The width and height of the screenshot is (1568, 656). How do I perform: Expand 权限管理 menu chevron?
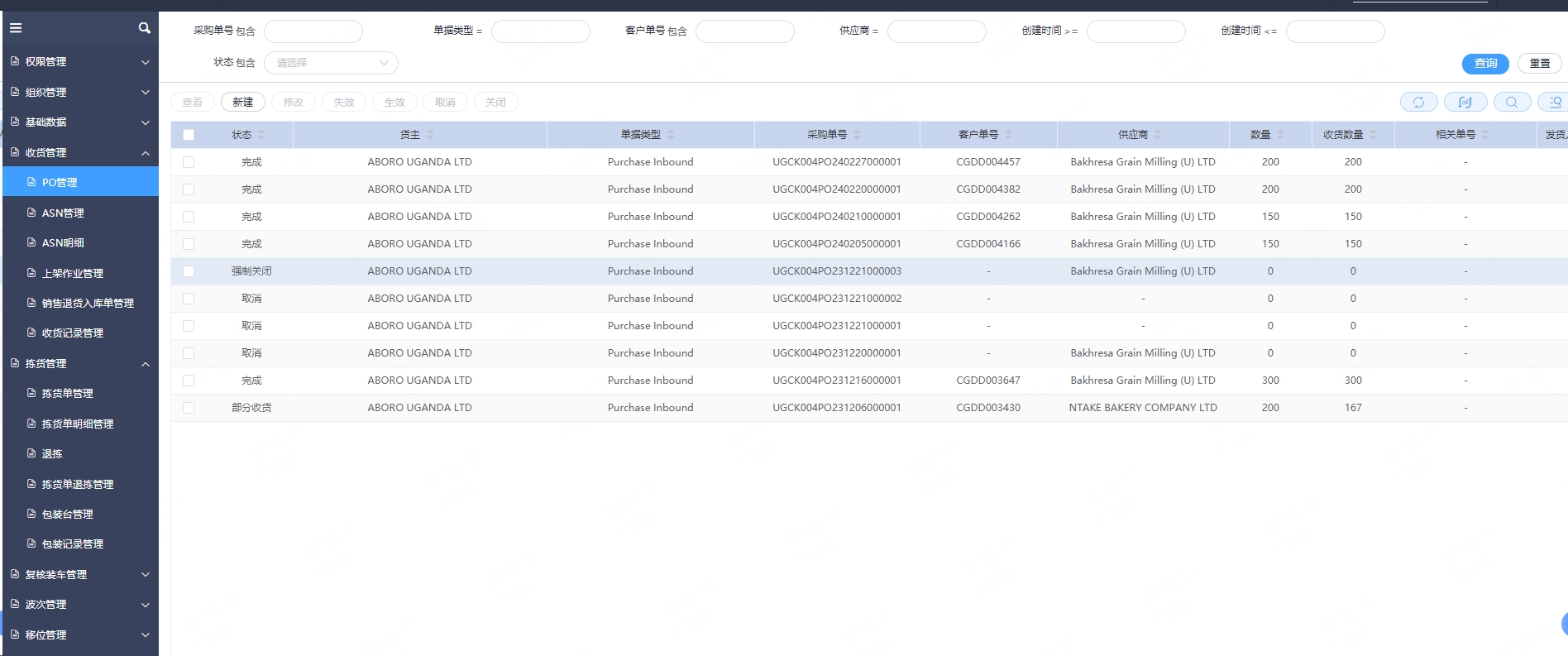point(146,62)
